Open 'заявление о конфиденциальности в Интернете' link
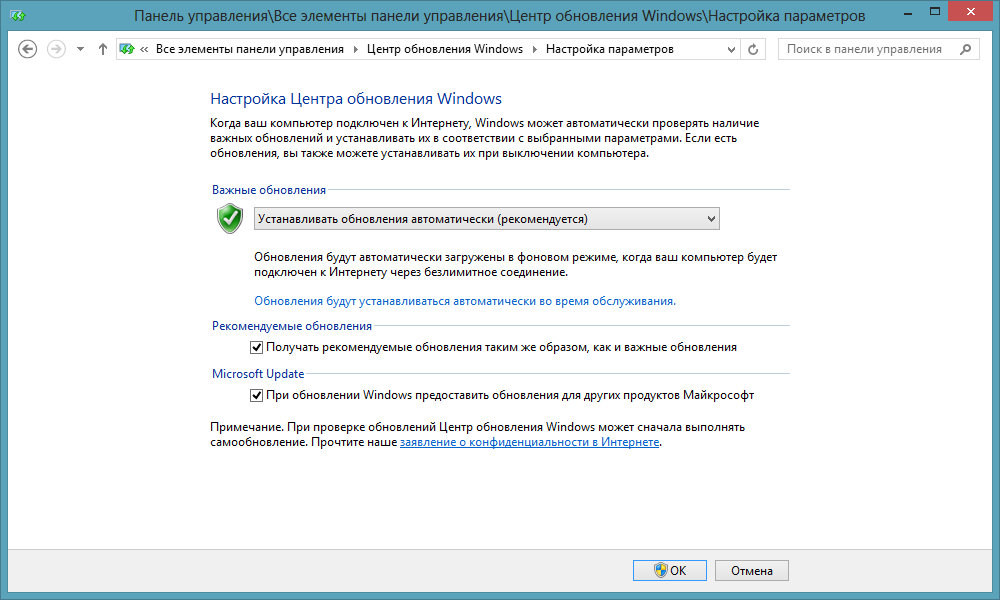Image resolution: width=1000 pixels, height=600 pixels. (x=529, y=442)
